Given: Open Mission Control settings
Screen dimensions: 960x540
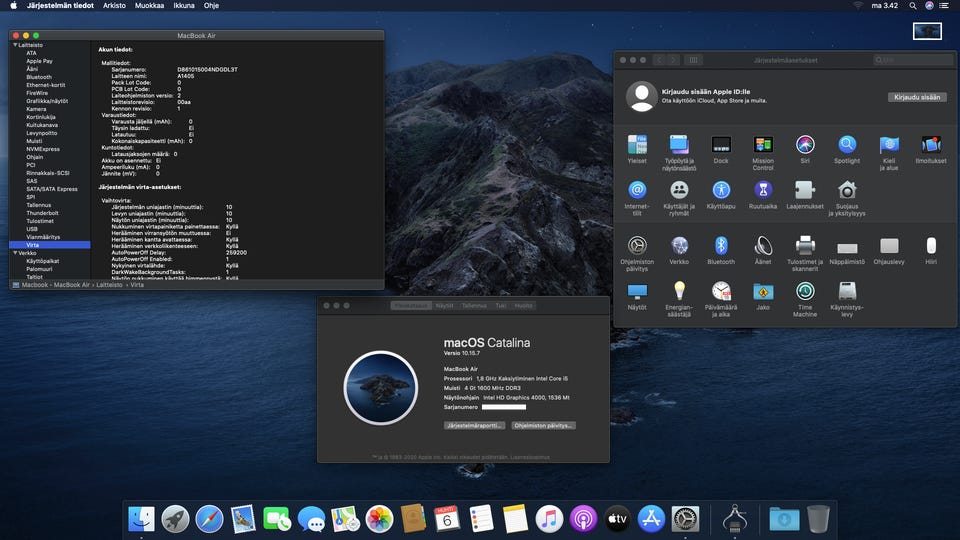Looking at the screenshot, I should [x=763, y=145].
